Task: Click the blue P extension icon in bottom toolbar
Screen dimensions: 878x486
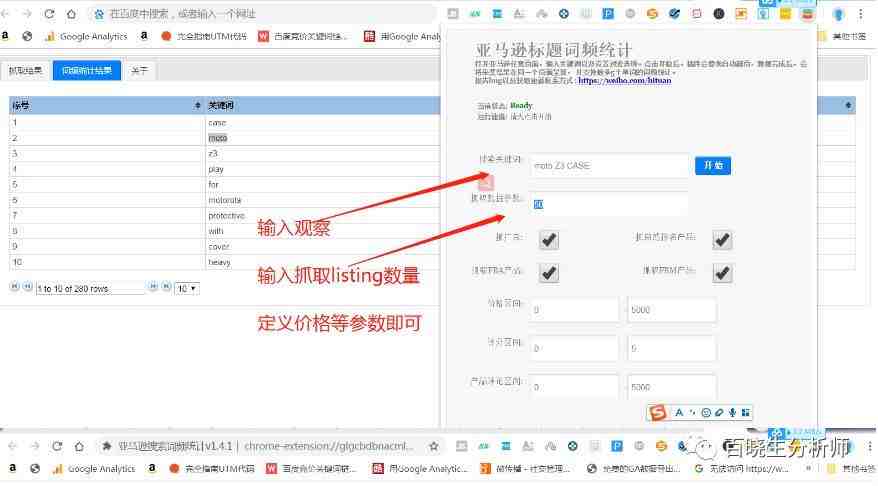Action: click(x=617, y=446)
